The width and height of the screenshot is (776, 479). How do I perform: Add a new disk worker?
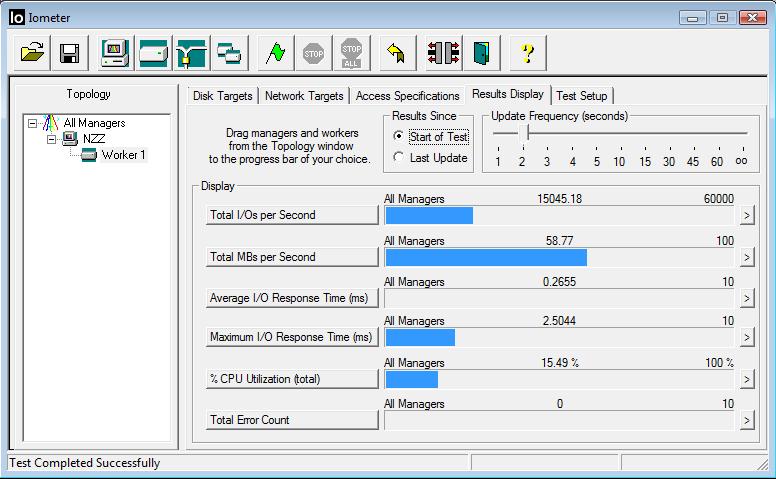tap(153, 52)
